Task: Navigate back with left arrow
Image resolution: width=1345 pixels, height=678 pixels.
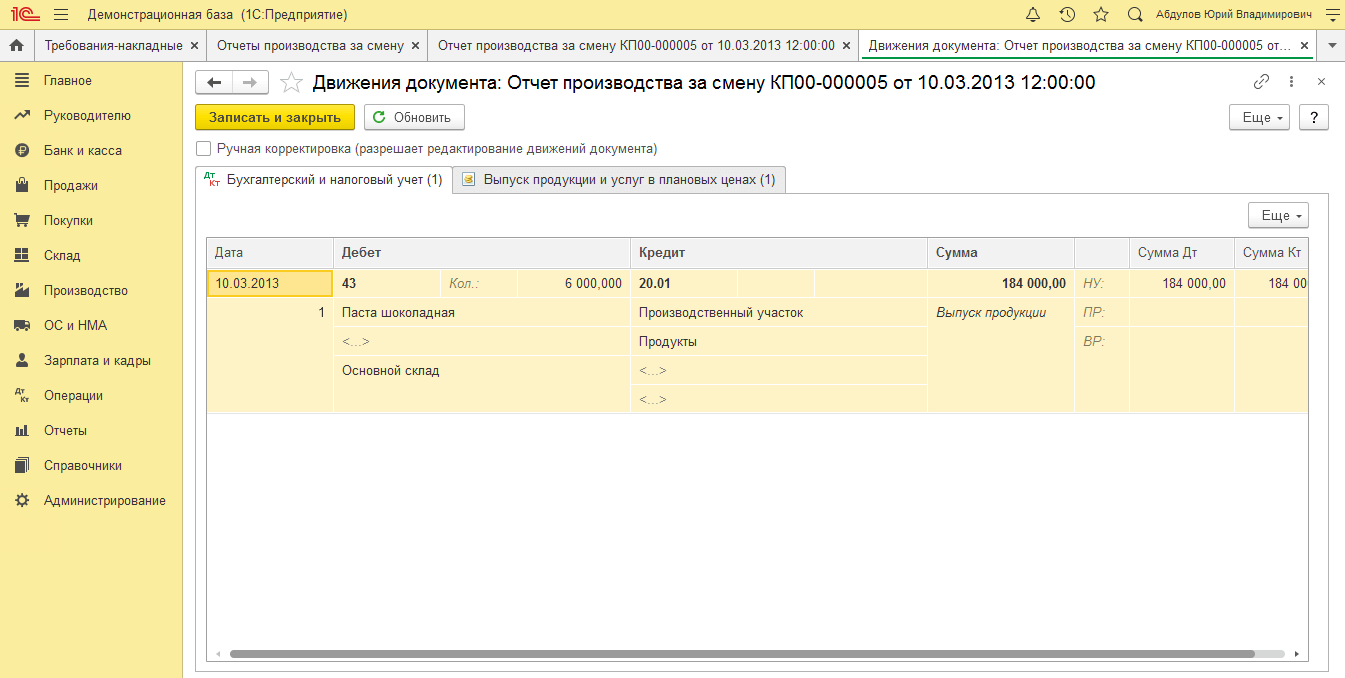Action: pyautogui.click(x=214, y=82)
